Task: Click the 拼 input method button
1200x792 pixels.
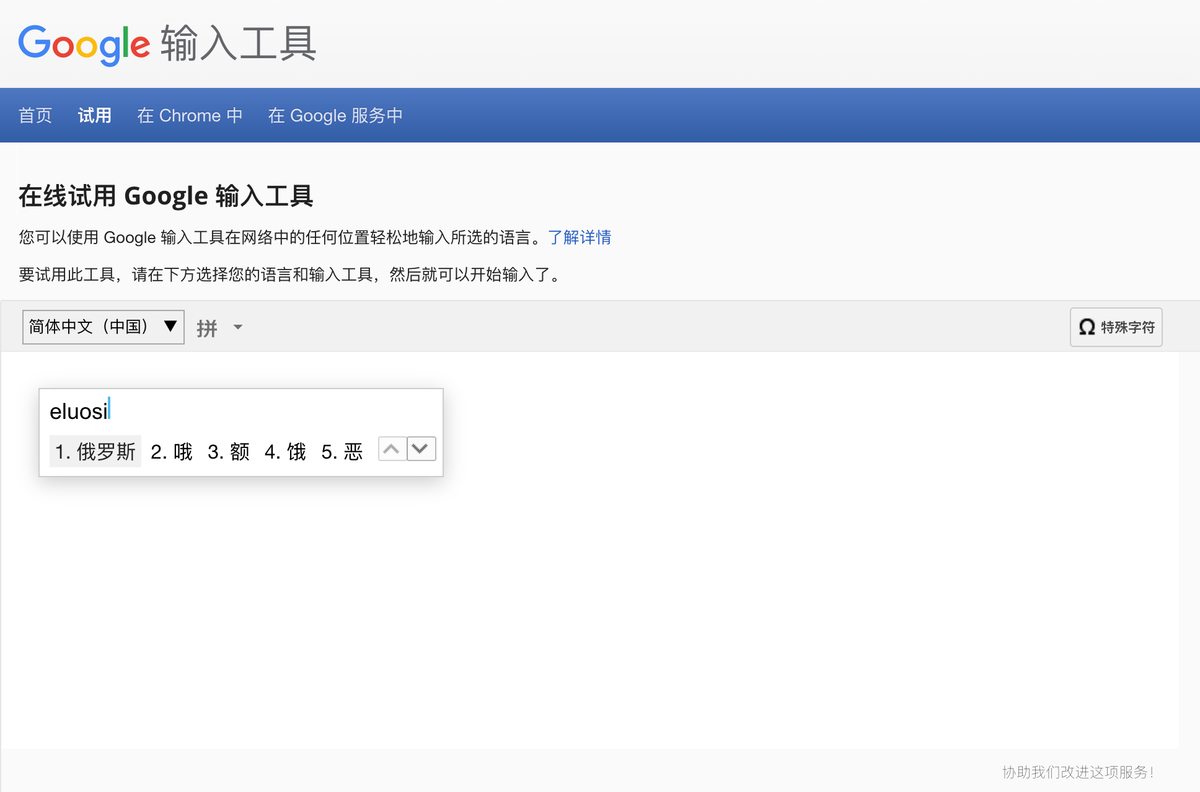Action: point(207,327)
